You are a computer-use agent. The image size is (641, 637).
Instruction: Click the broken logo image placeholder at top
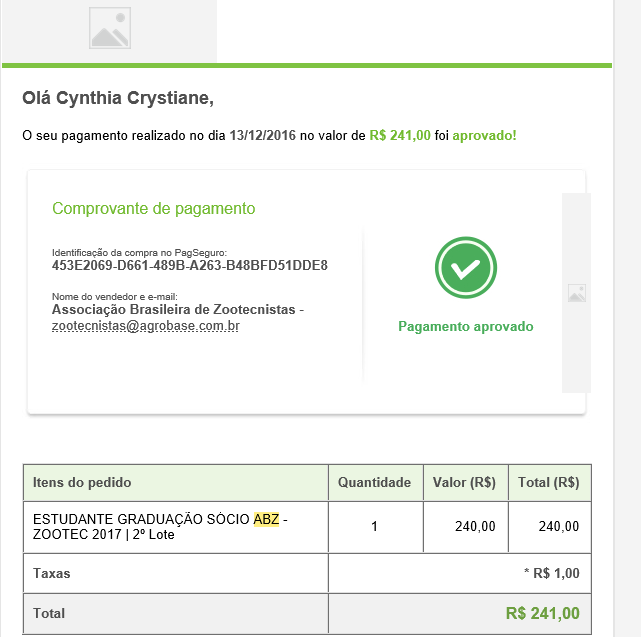[109, 28]
